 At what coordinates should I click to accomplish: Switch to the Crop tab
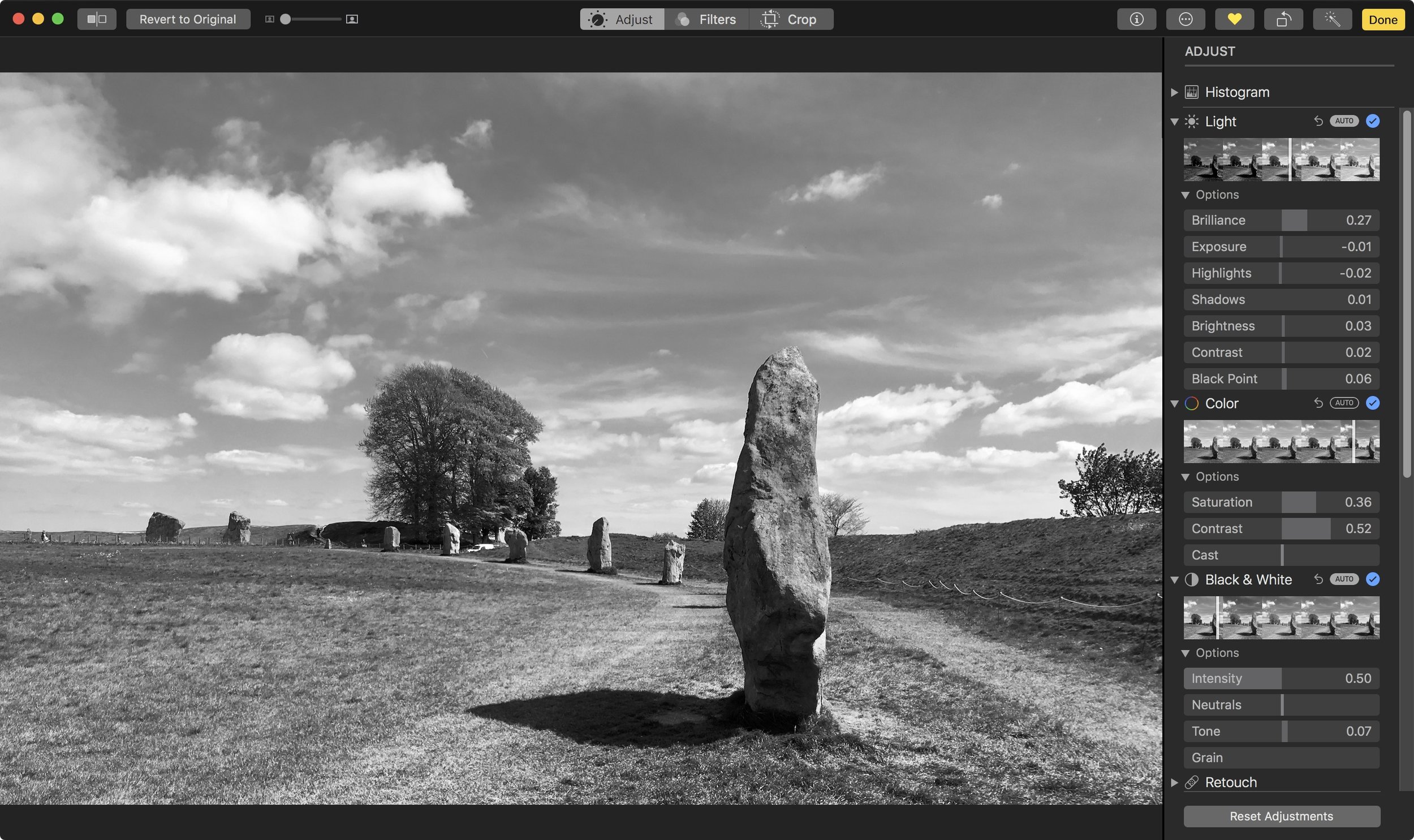pos(791,19)
